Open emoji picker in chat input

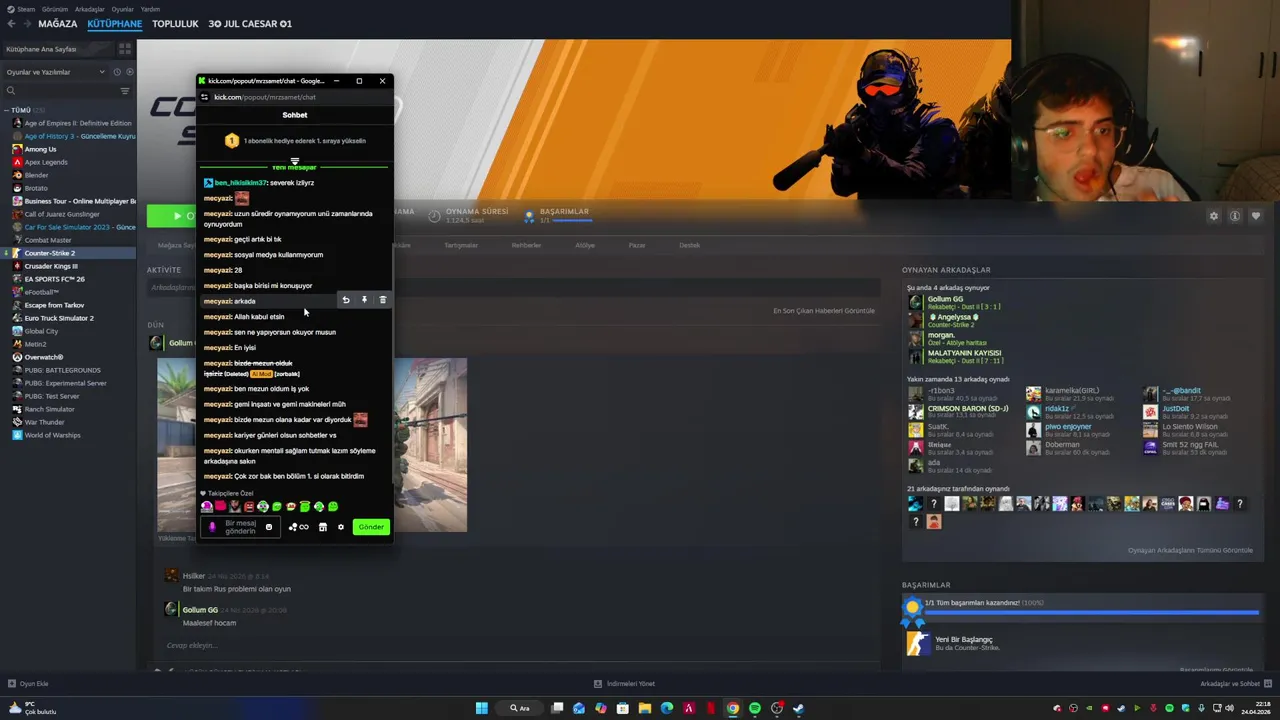point(268,527)
